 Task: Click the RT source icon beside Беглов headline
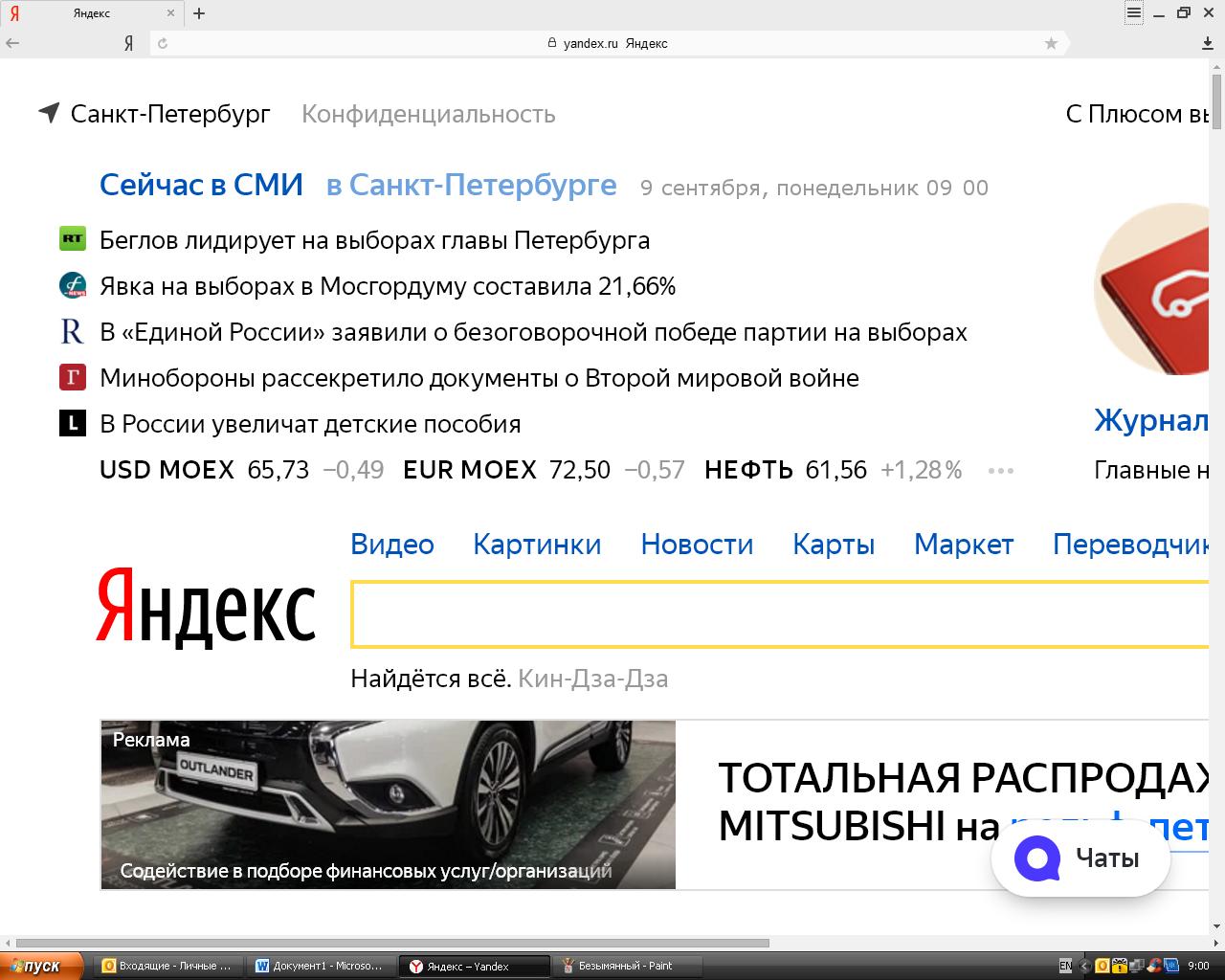coord(73,239)
